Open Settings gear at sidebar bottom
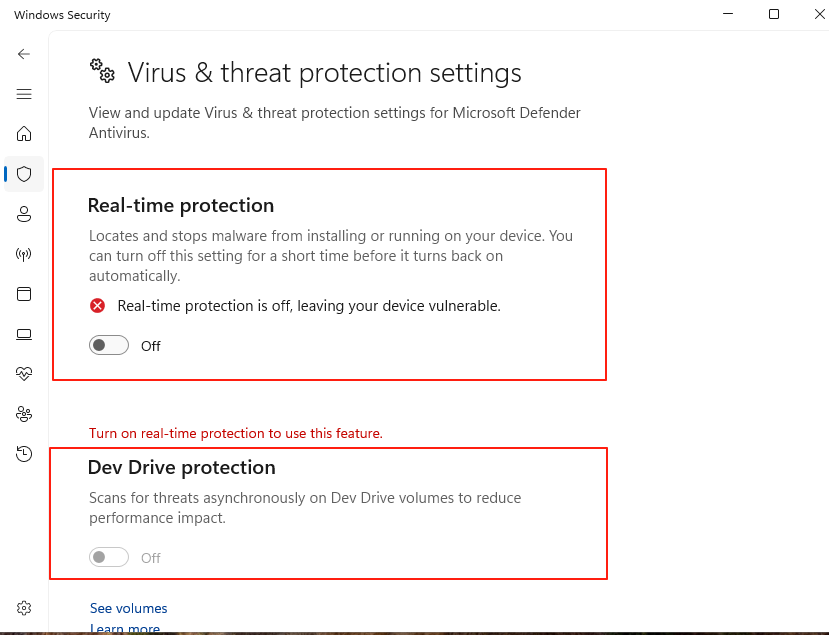 (24, 608)
